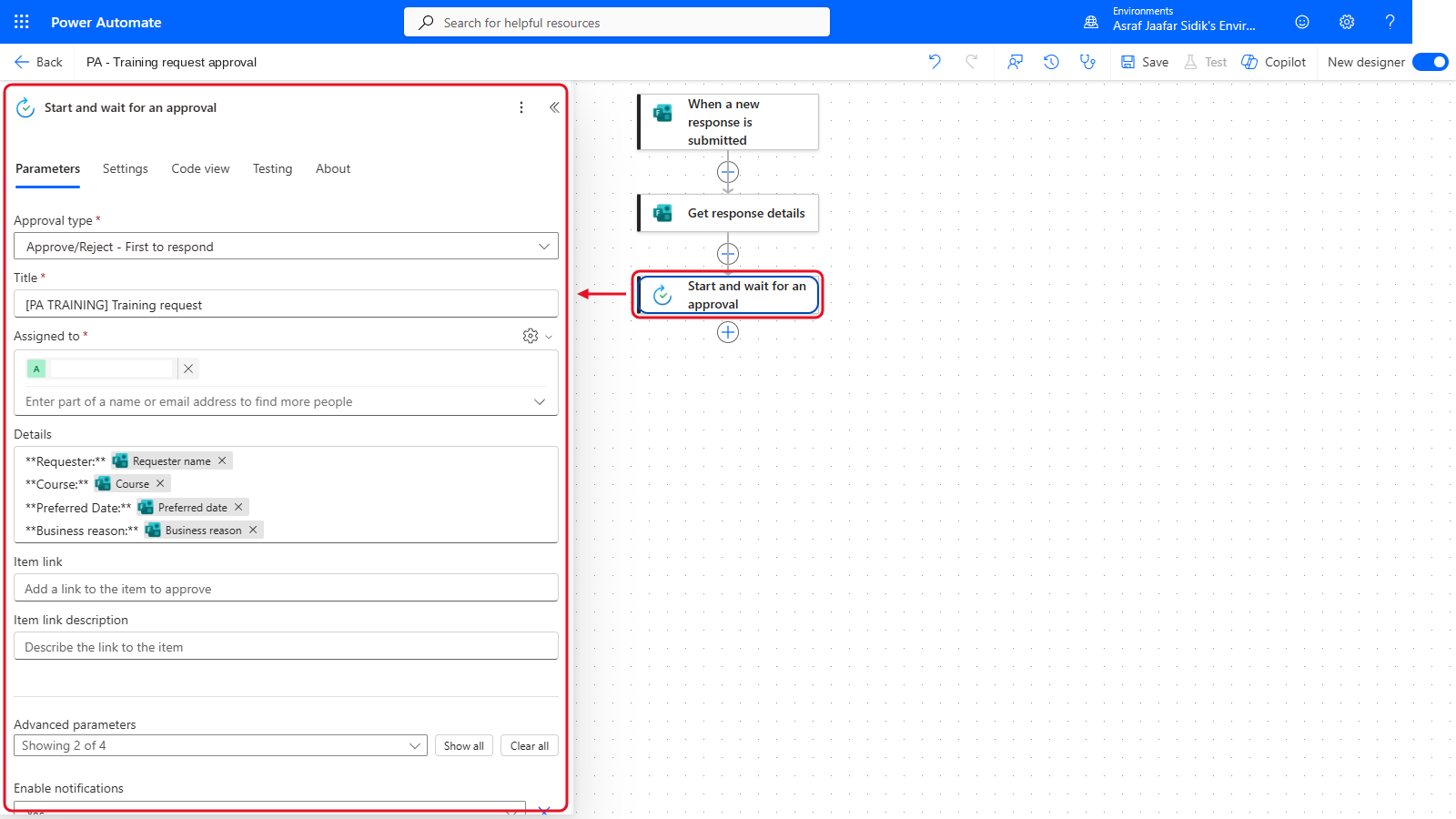Add step after Get response details
This screenshot has width=1456, height=819.
[728, 254]
